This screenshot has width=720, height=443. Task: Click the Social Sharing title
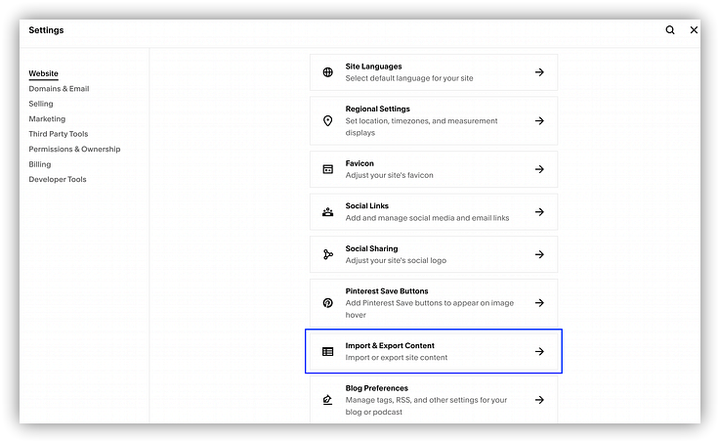[x=371, y=248]
